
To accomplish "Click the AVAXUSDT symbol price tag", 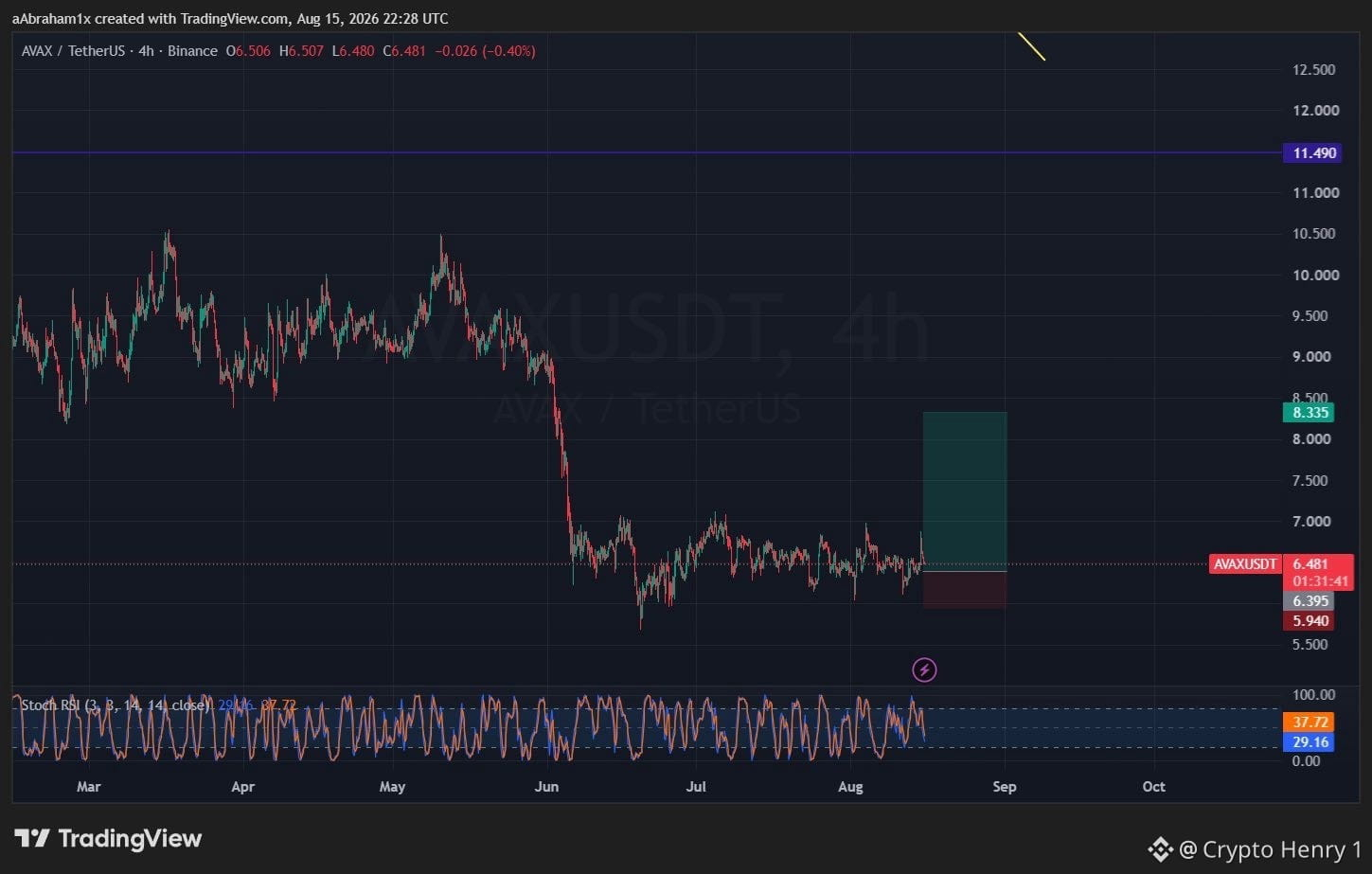I will coord(1245,563).
